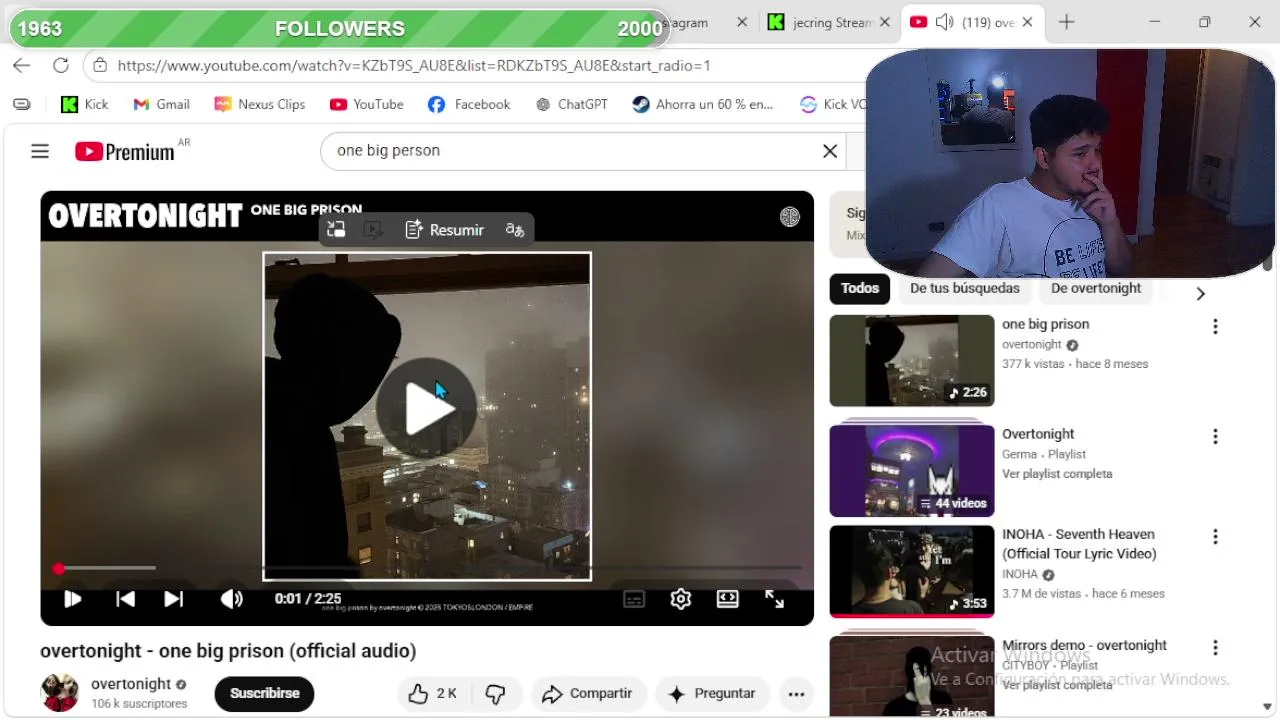
Task: Open more actions ellipsis below video
Action: [796, 694]
